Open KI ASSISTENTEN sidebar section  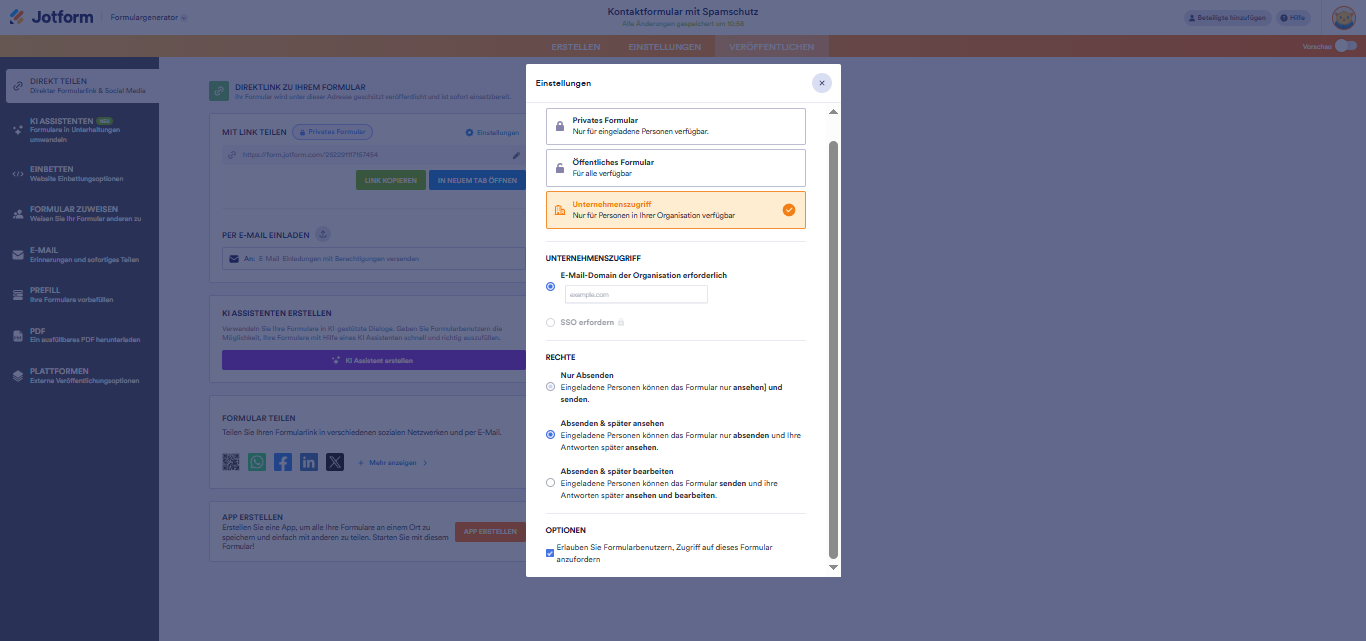tap(80, 130)
